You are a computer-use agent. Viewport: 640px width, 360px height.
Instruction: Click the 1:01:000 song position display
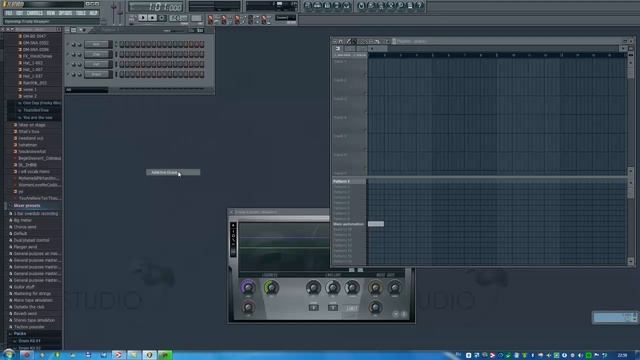tap(156, 7)
